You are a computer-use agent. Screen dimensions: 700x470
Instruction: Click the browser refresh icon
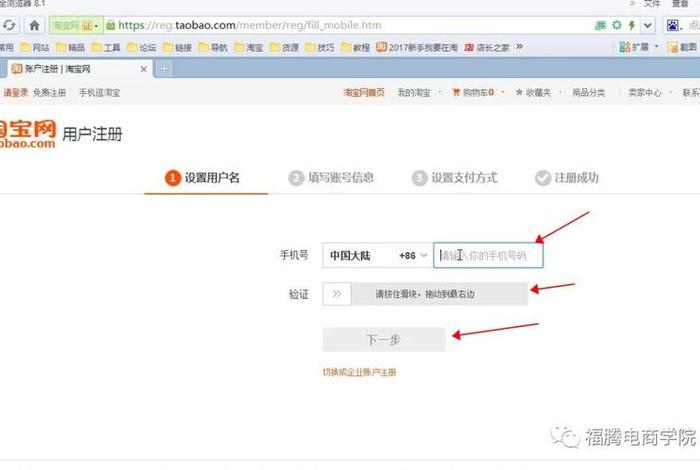click(x=9, y=25)
